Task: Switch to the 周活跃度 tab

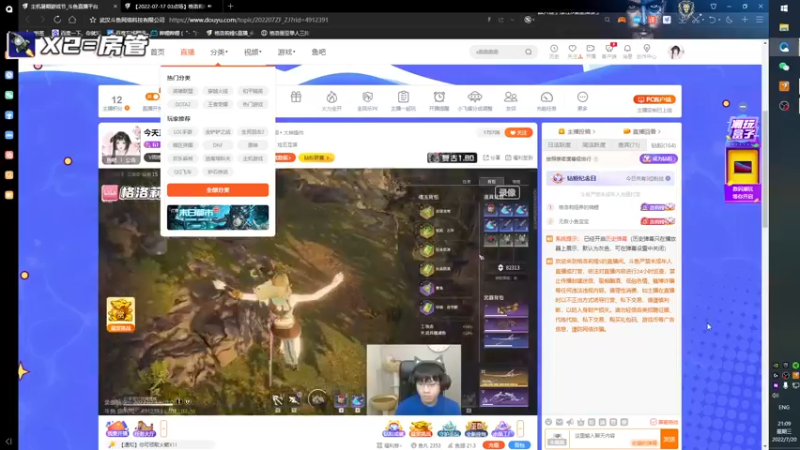Action: coord(594,145)
